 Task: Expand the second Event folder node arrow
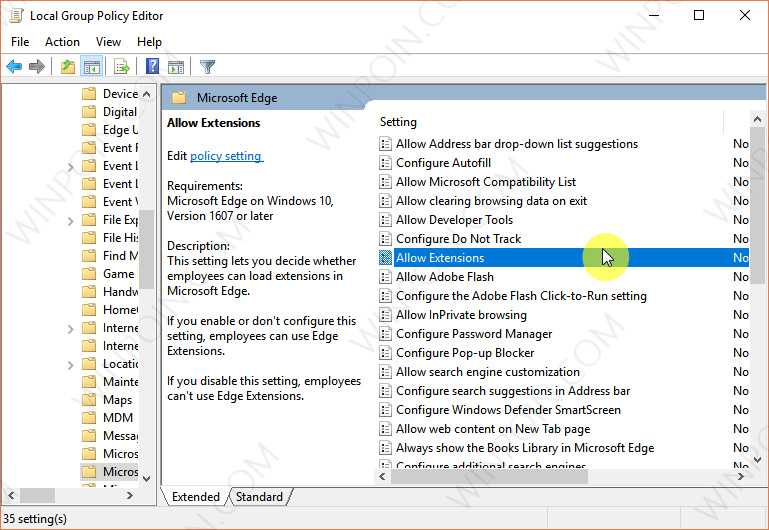70,167
